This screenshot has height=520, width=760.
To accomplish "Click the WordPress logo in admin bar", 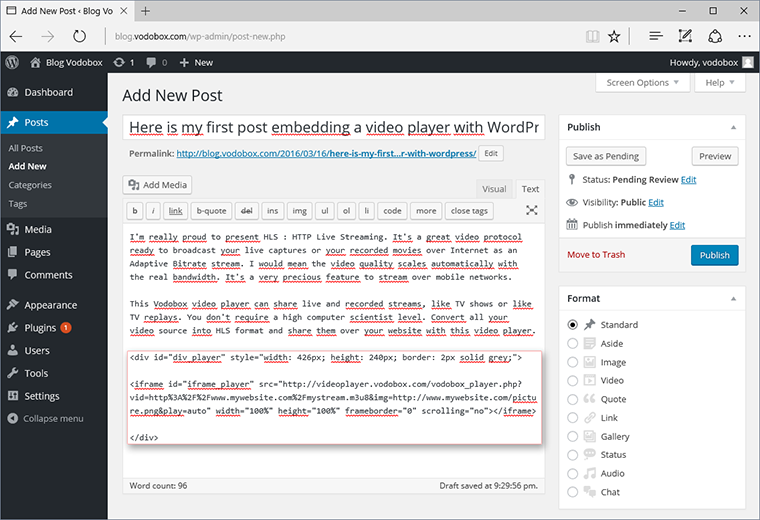I will pos(12,62).
